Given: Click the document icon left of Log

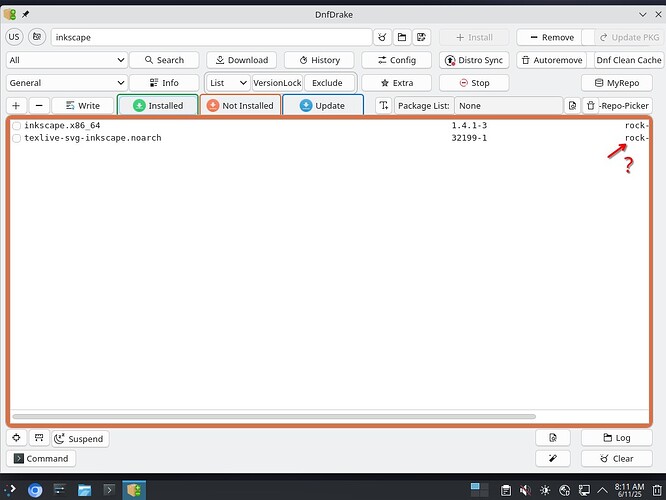Looking at the screenshot, I should coord(553,438).
